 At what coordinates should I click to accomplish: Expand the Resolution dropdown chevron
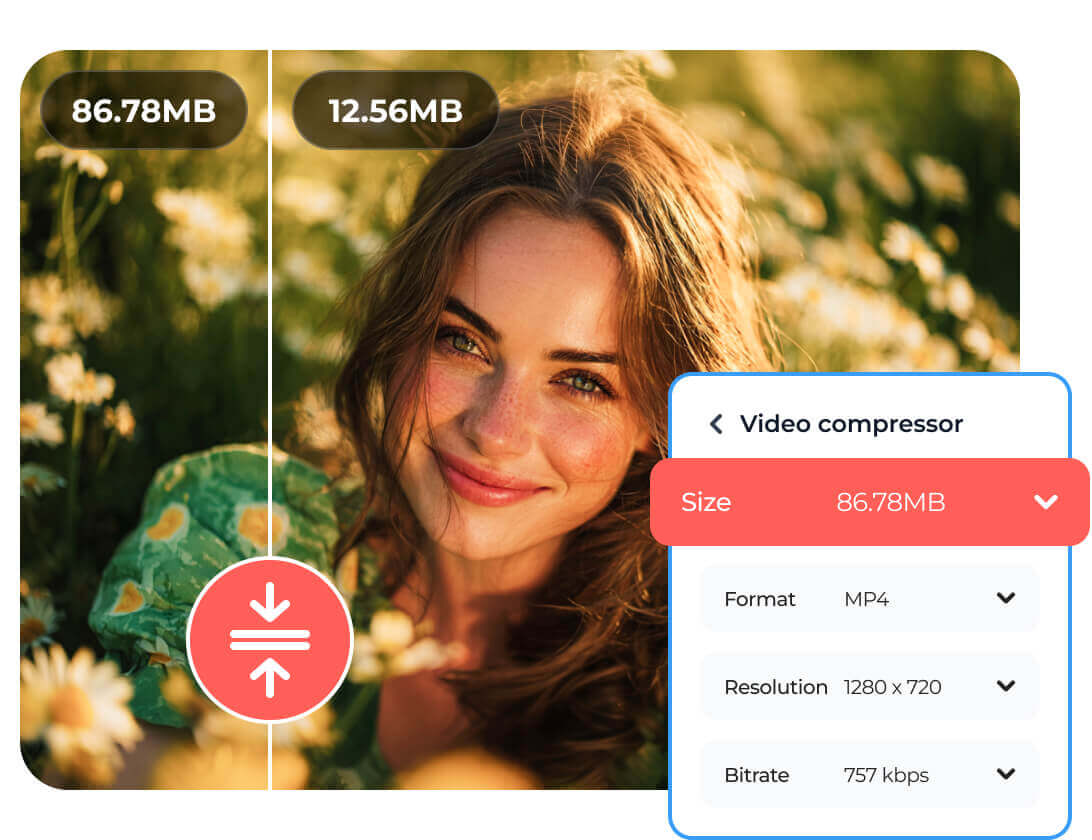(x=1006, y=686)
